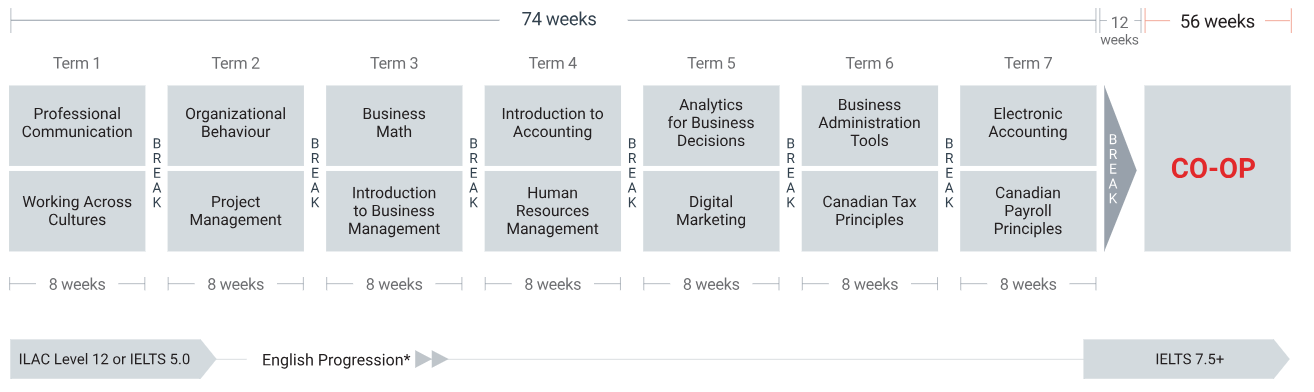Click Business Administration Tools box
Viewport: 1314px width, 392px height.
pyautogui.click(x=869, y=125)
